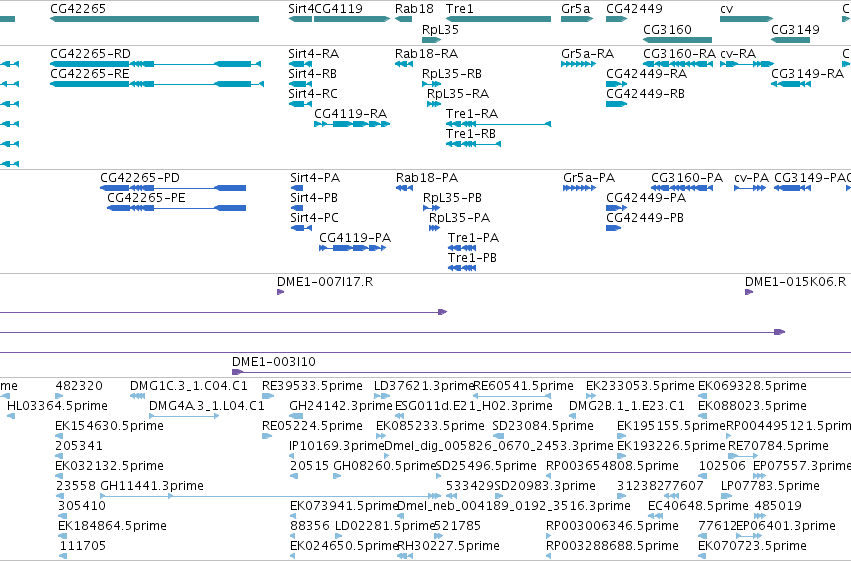Select the CG3160-PA protein feature

coord(682,188)
